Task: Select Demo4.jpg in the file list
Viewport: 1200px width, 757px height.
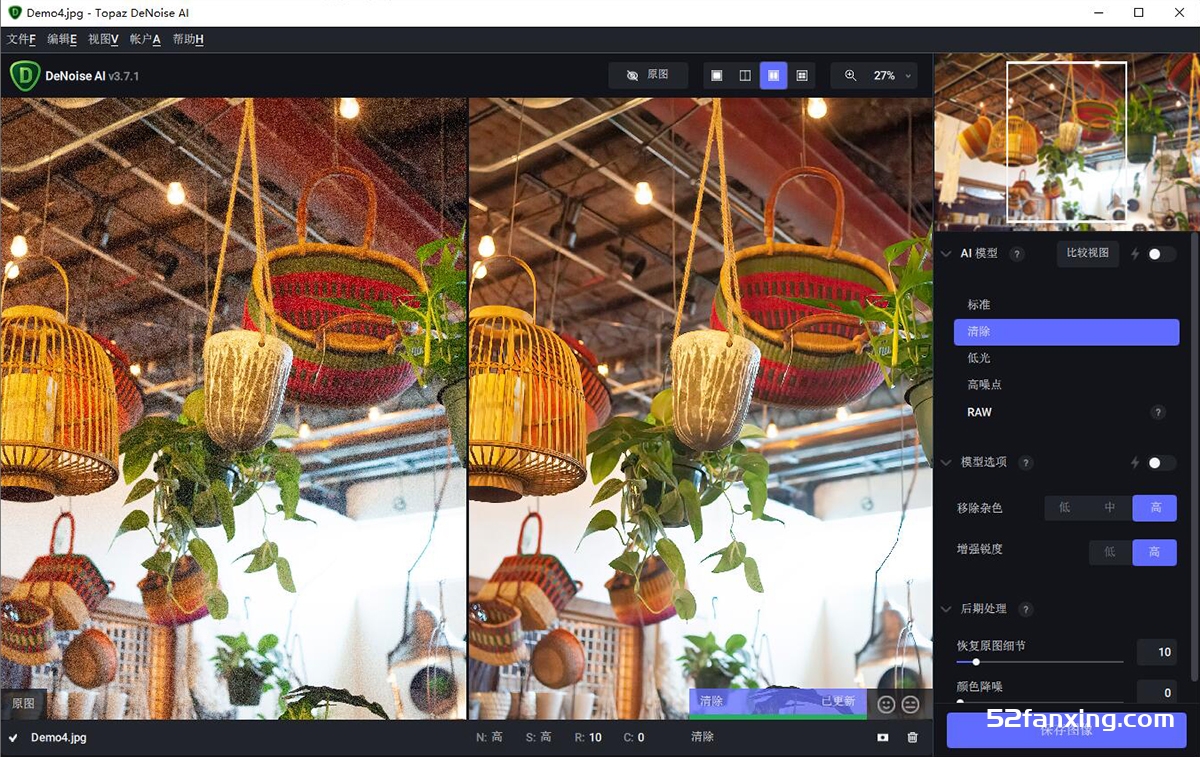Action: pyautogui.click(x=59, y=738)
